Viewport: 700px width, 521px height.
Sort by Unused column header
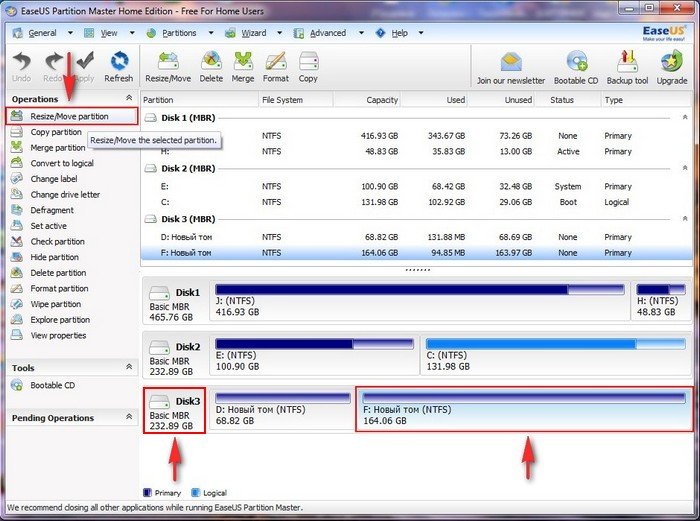(x=501, y=100)
